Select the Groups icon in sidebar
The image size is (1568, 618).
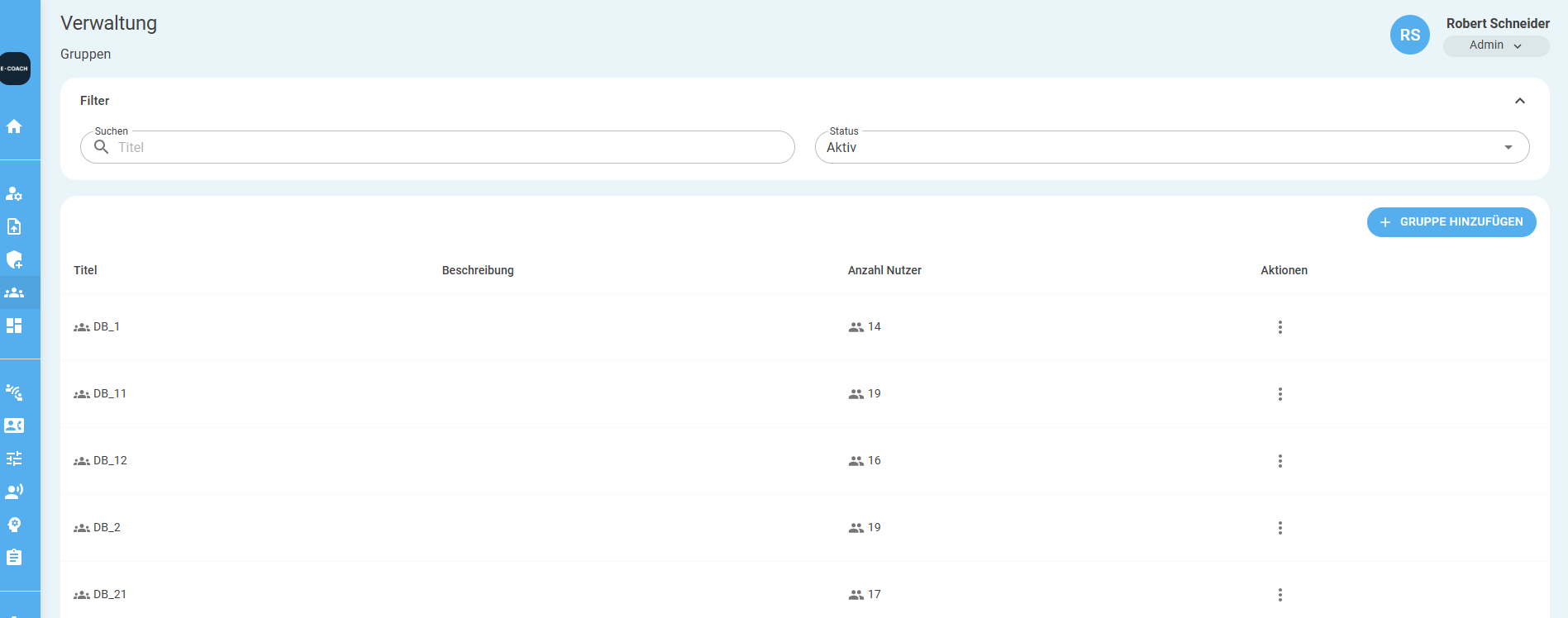tap(14, 292)
